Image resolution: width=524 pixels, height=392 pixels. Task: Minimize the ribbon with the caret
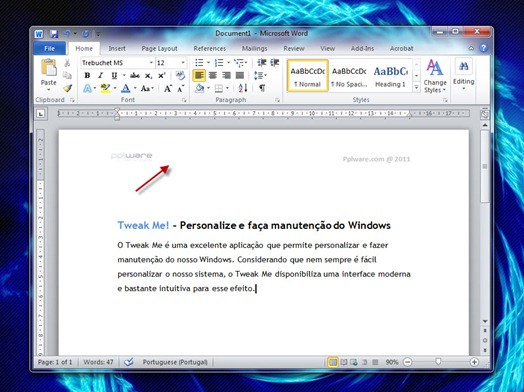click(x=471, y=48)
